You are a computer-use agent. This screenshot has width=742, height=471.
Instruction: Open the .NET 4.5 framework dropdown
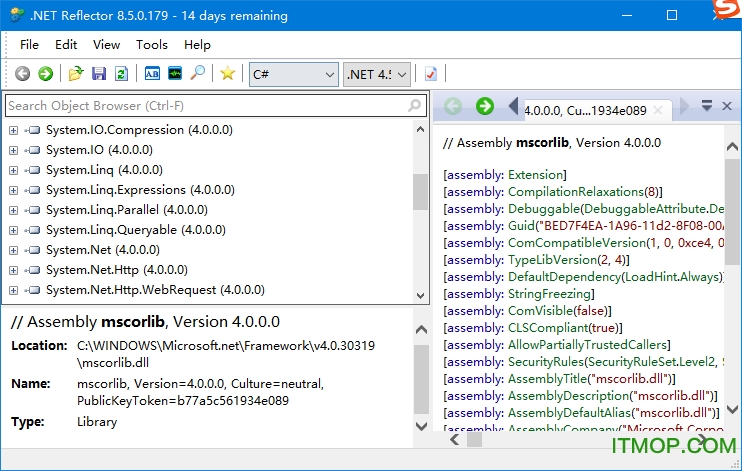tap(377, 74)
